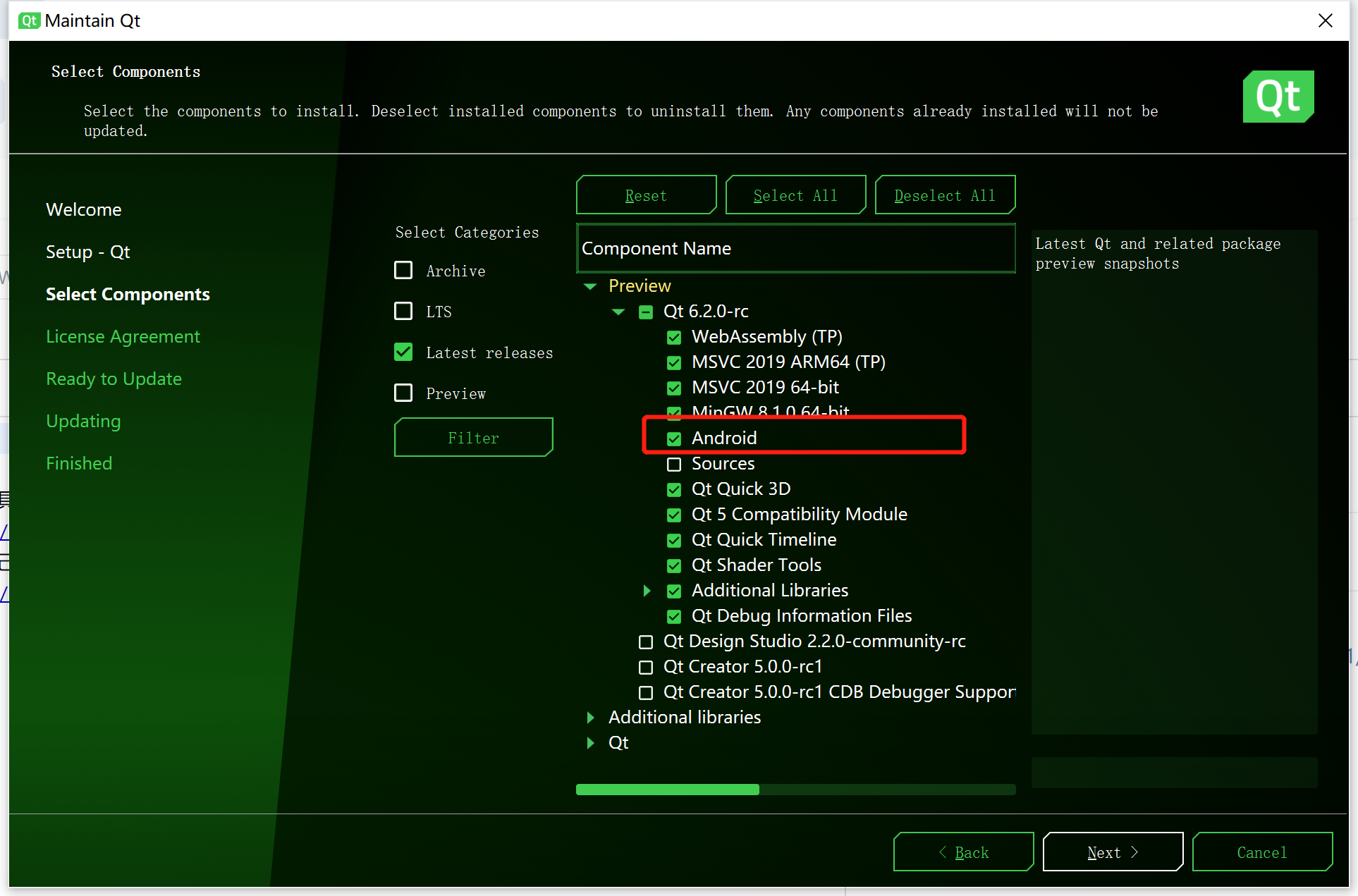
Task: Uncheck Additional Libraries under Qt 6.2.0-rc
Action: tap(674, 591)
